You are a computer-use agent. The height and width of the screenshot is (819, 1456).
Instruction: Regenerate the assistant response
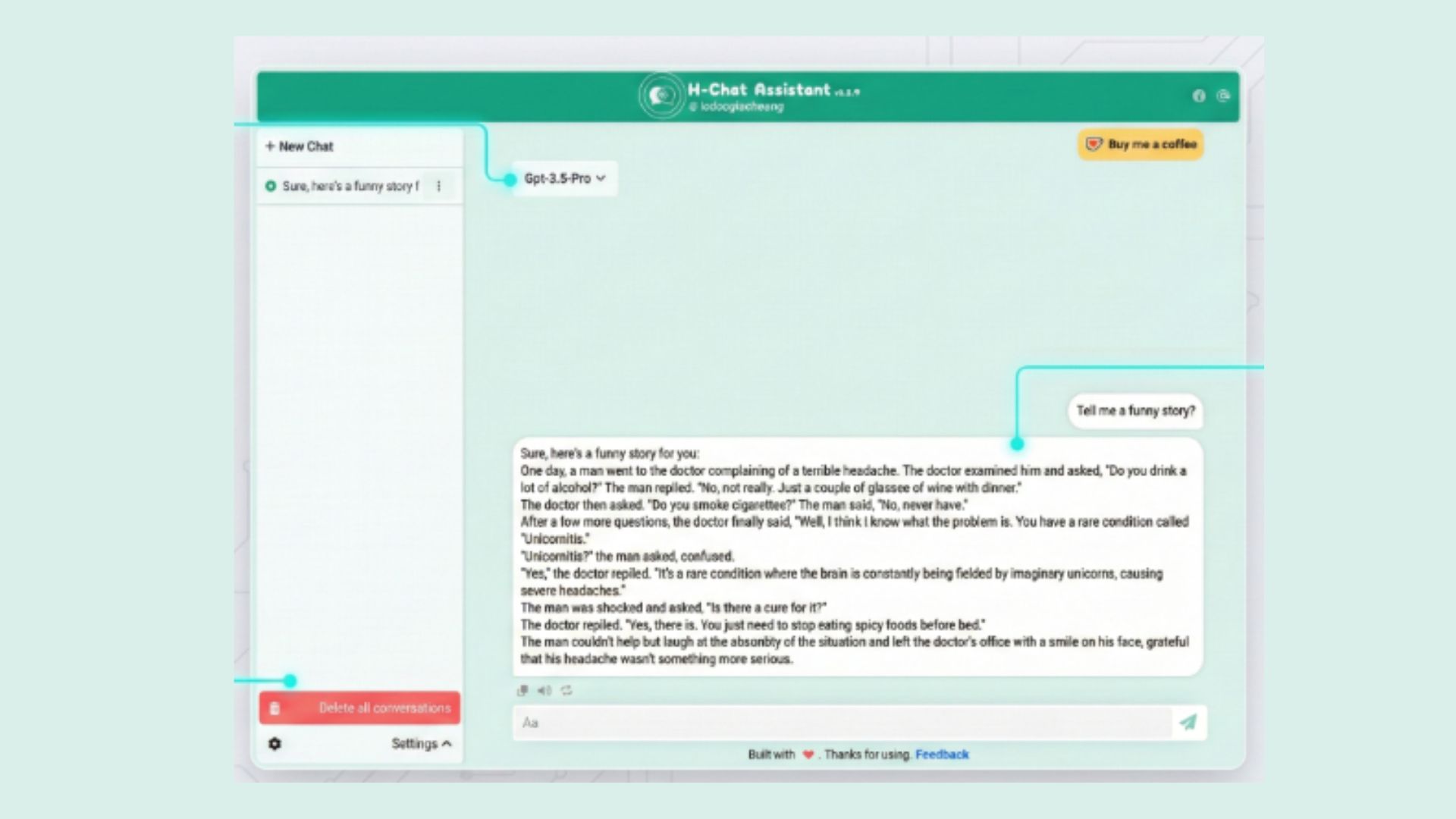pyautogui.click(x=566, y=690)
